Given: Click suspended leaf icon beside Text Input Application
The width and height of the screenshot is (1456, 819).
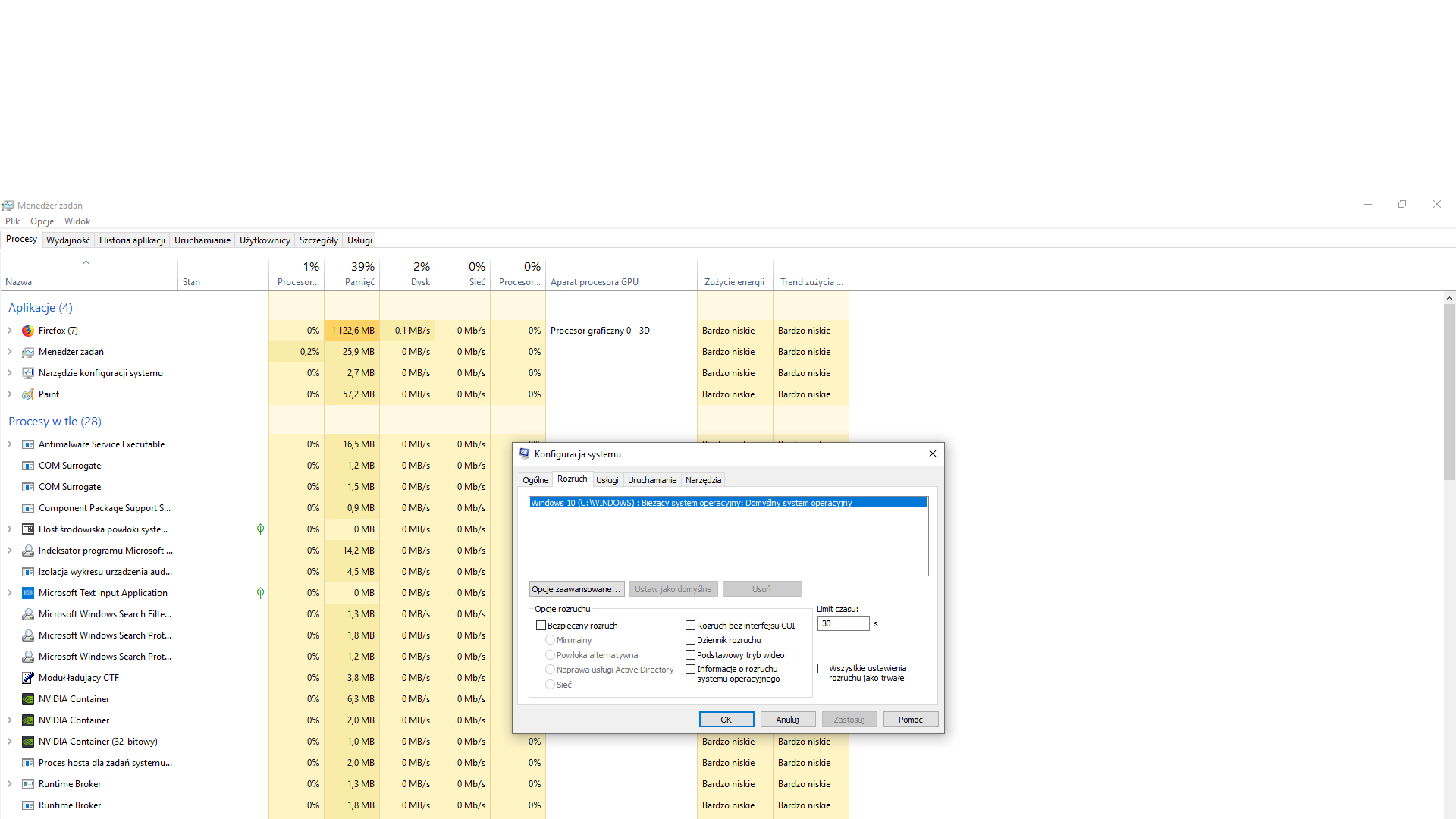Looking at the screenshot, I should [x=260, y=593].
